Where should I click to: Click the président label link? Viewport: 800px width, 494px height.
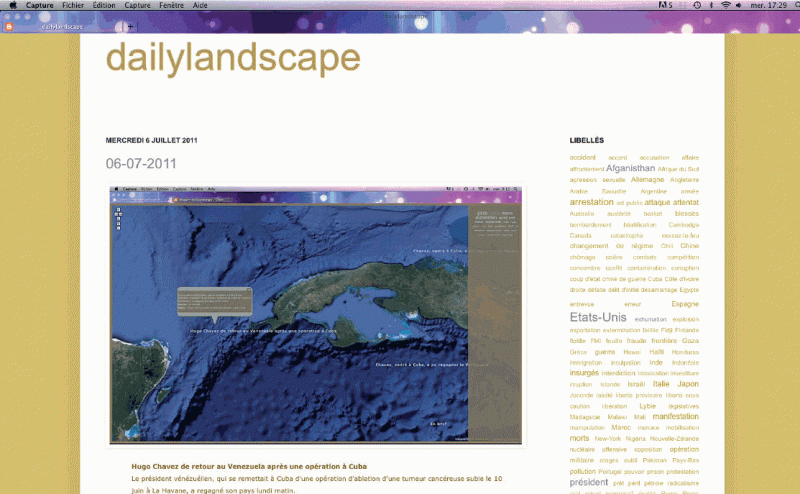tap(588, 482)
